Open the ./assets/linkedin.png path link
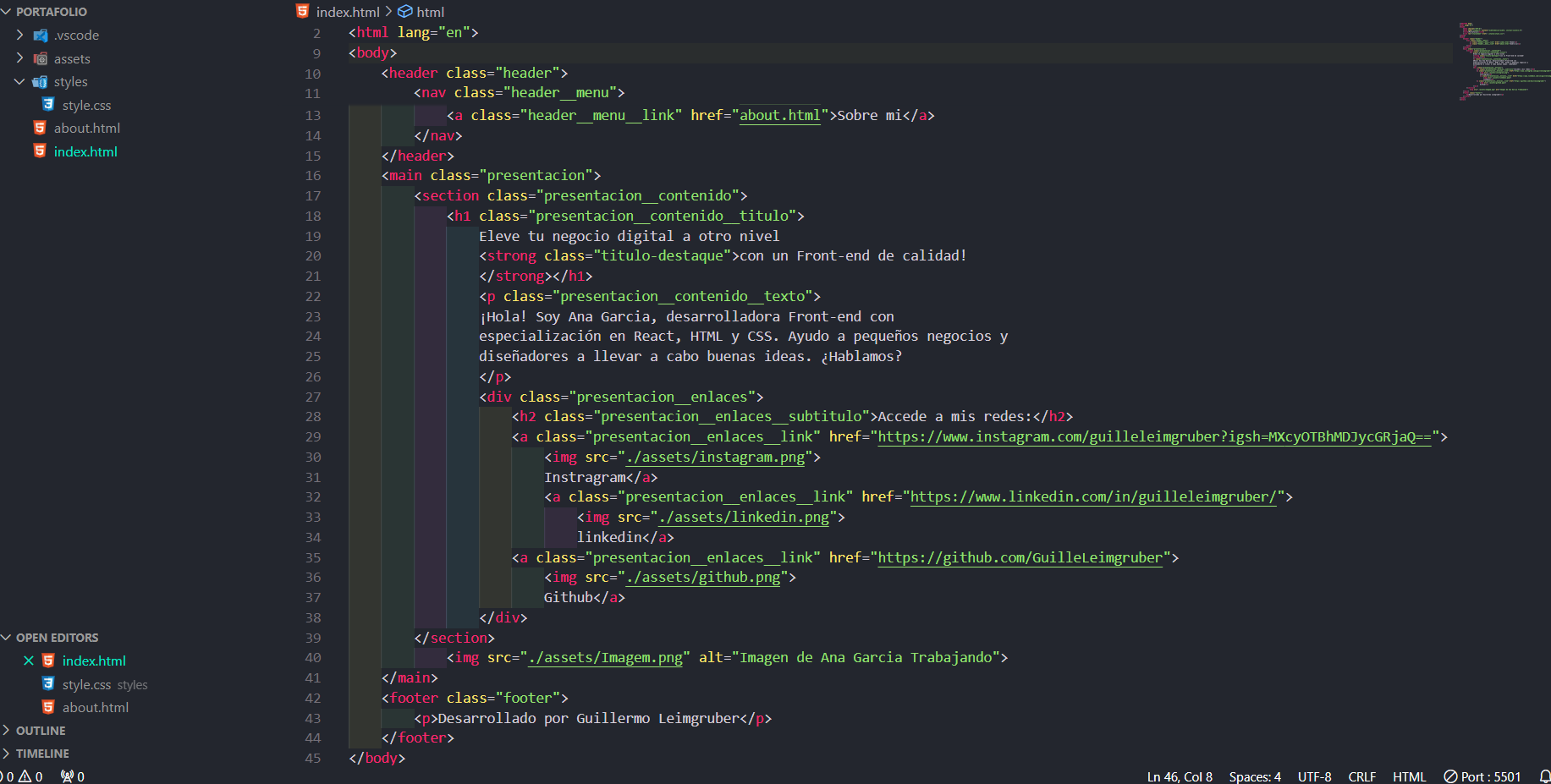This screenshot has height=784, width=1551. [744, 518]
